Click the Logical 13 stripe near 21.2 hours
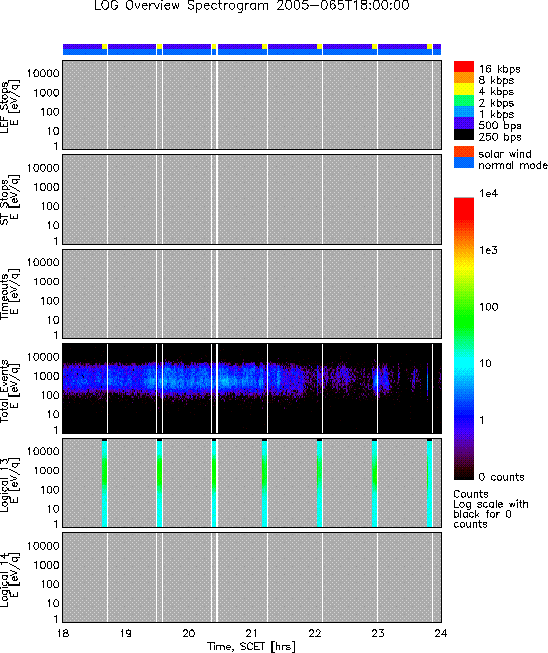548x653 pixels. tap(264, 483)
